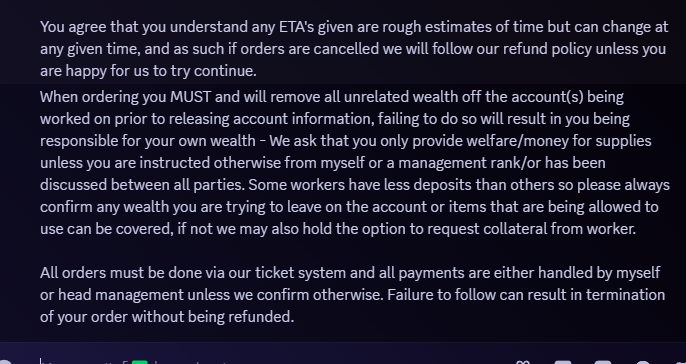Click the text 'welfare/money for supplies'
686x364 pixels.
pos(559,141)
